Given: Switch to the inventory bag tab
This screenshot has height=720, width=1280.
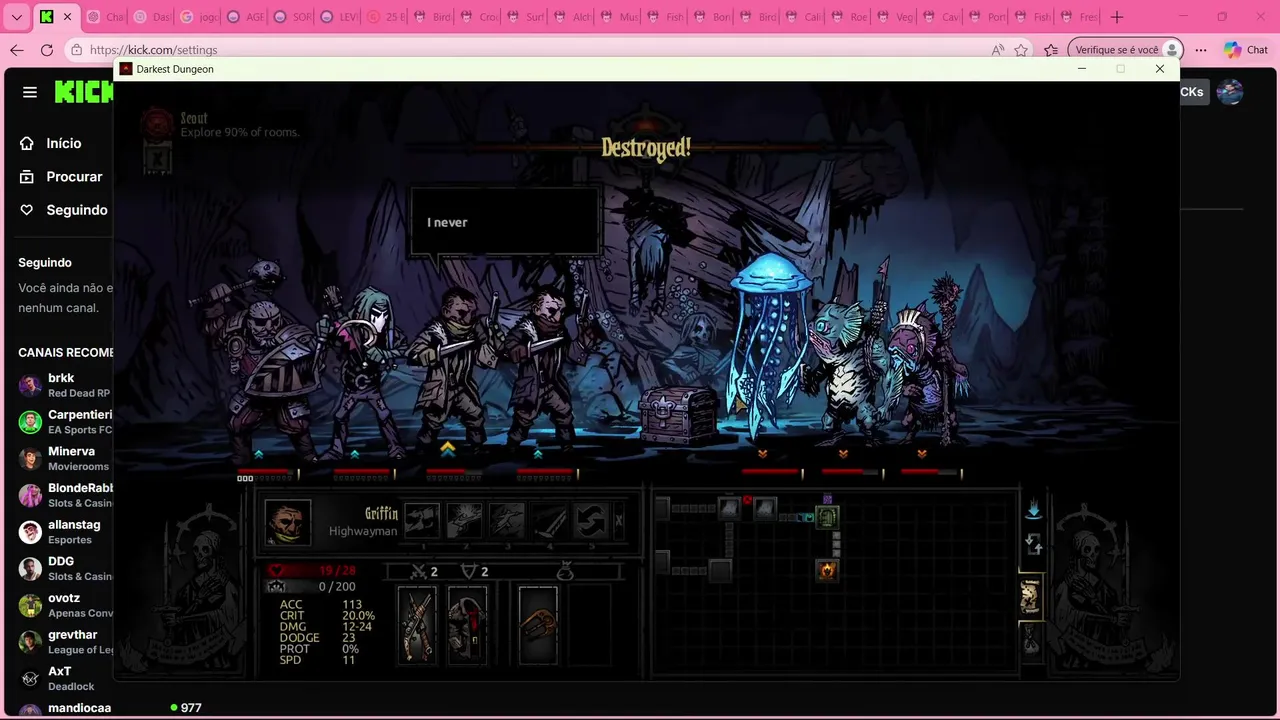Looking at the screenshot, I should (x=1031, y=640).
